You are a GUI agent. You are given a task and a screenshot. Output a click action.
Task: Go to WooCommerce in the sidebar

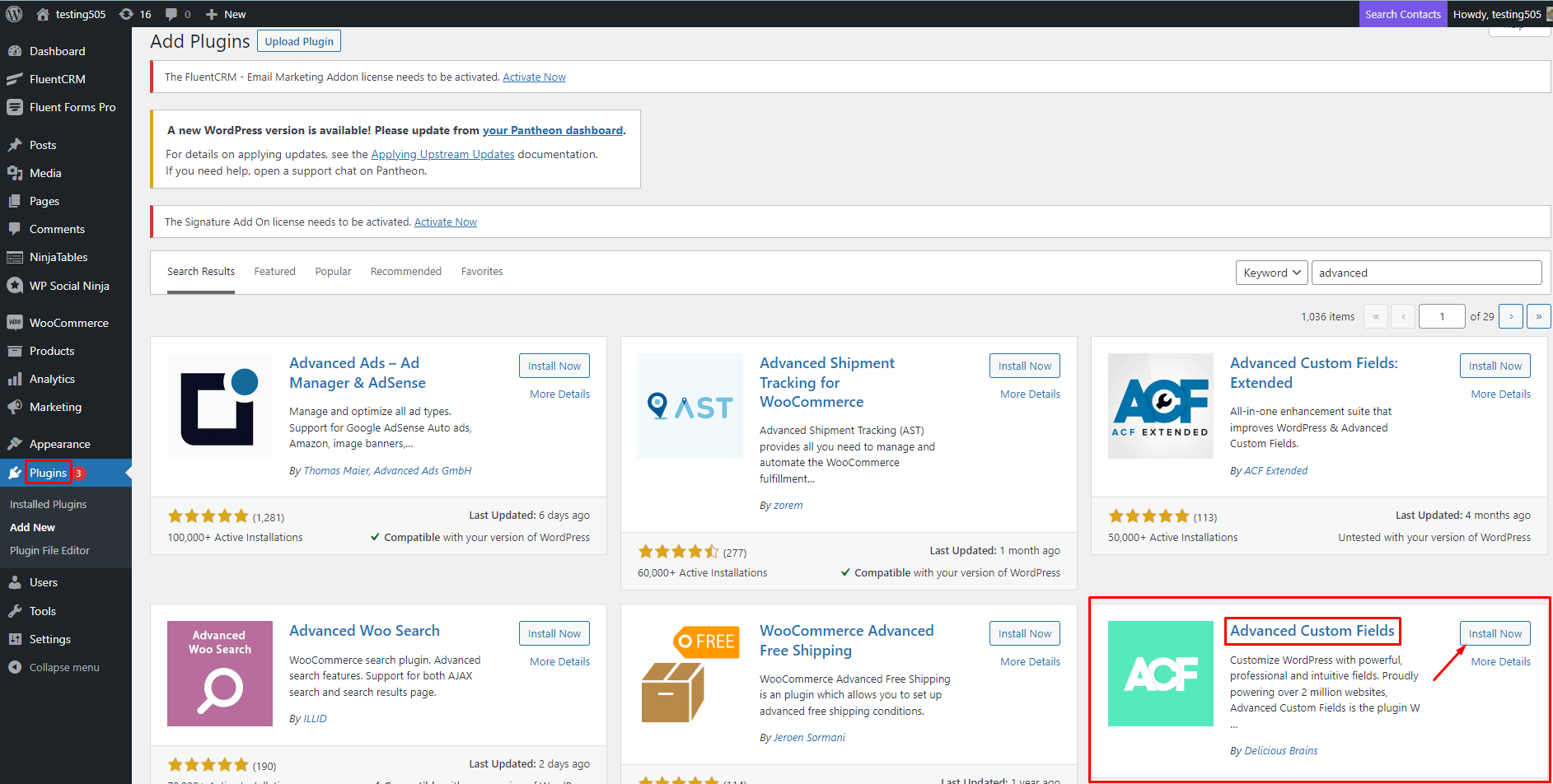click(68, 323)
